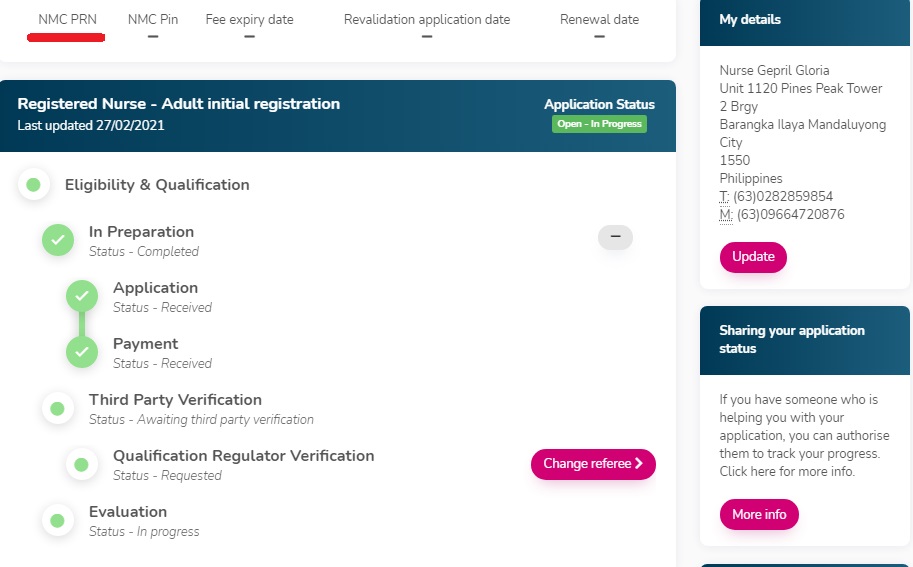Click the Third Party Verification status dot

pos(58,408)
